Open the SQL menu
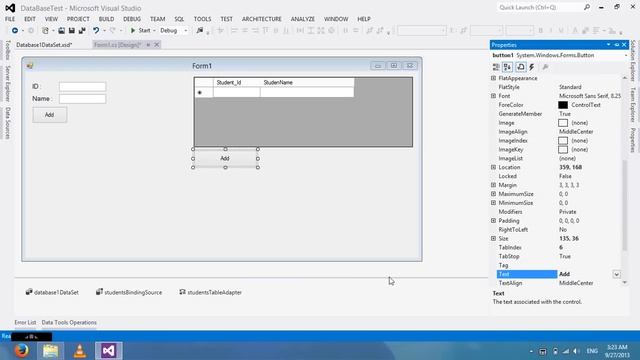This screenshot has height=360, width=640. pyautogui.click(x=179, y=19)
